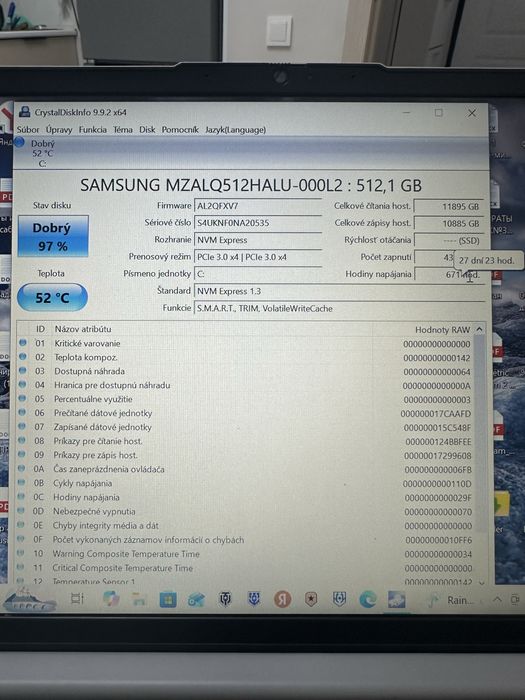Open Microsoft Edge from the taskbar
Viewport: 525px width, 700px height.
click(x=368, y=599)
